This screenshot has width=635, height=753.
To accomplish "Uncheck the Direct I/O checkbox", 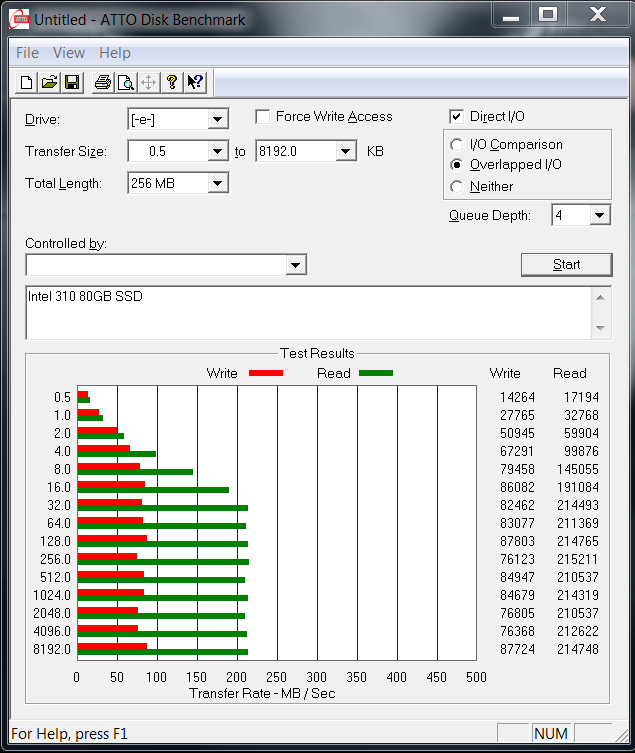I will pyautogui.click(x=457, y=117).
